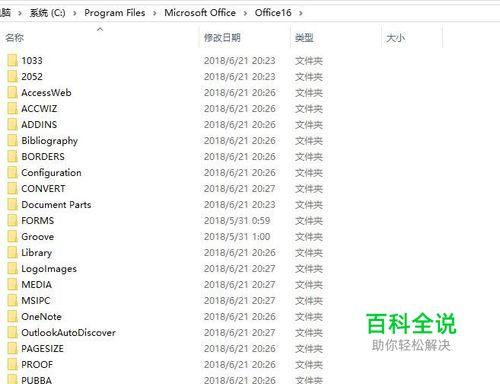Click the ACCWIZ folder icon
This screenshot has width=500, height=384.
12,109
